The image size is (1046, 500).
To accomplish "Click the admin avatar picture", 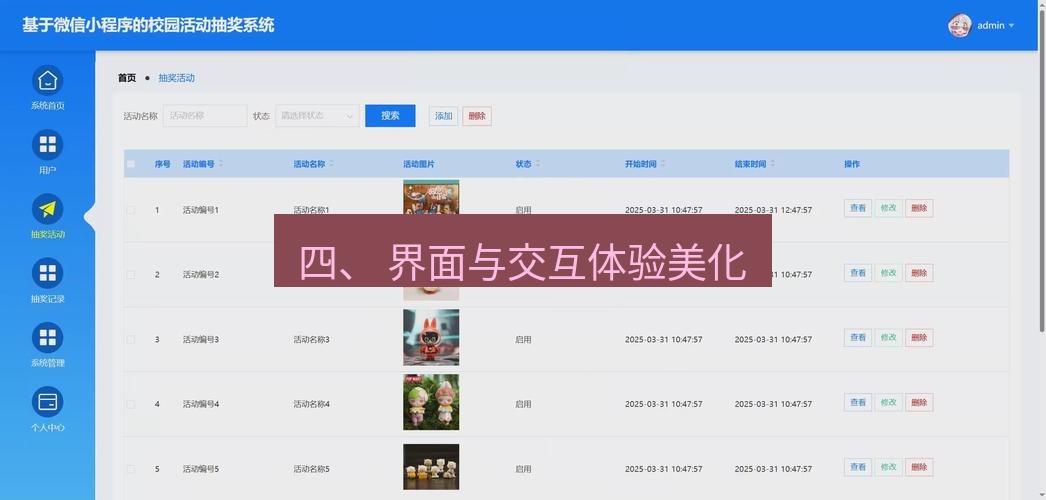I will pos(959,25).
